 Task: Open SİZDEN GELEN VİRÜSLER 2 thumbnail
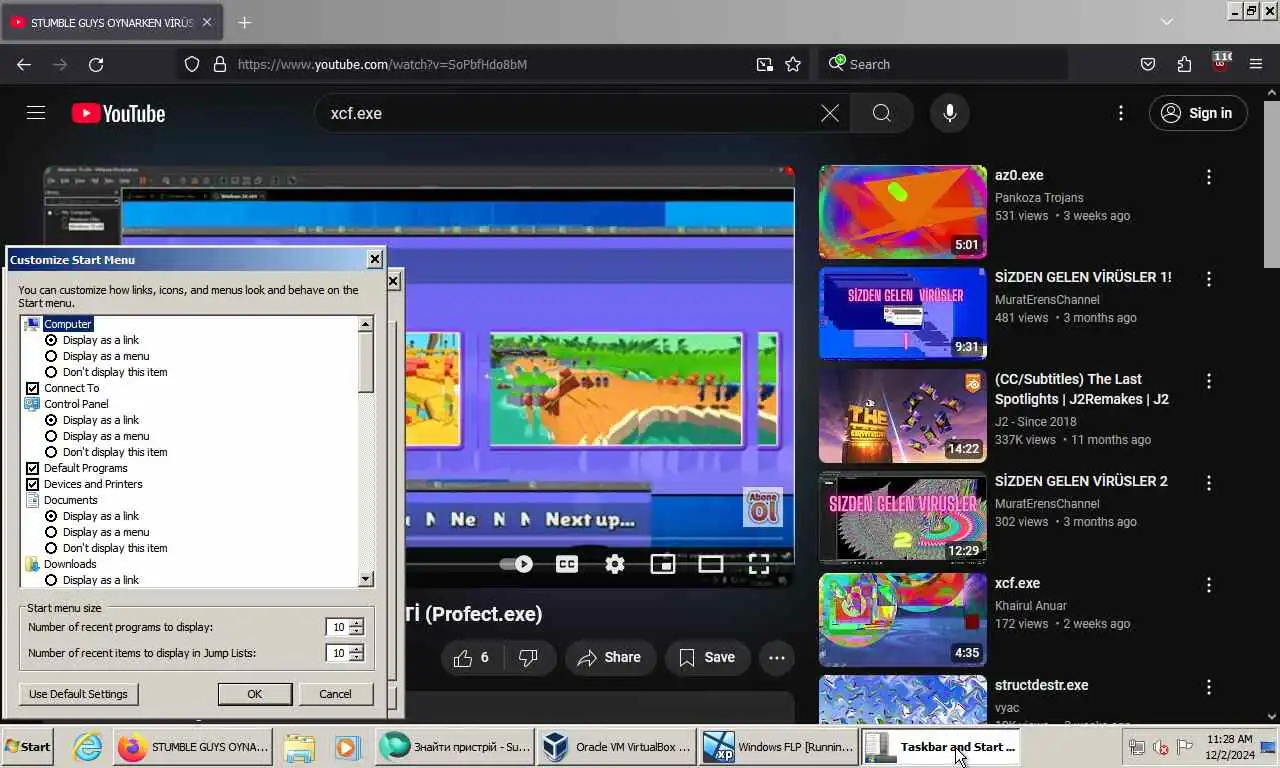click(903, 518)
